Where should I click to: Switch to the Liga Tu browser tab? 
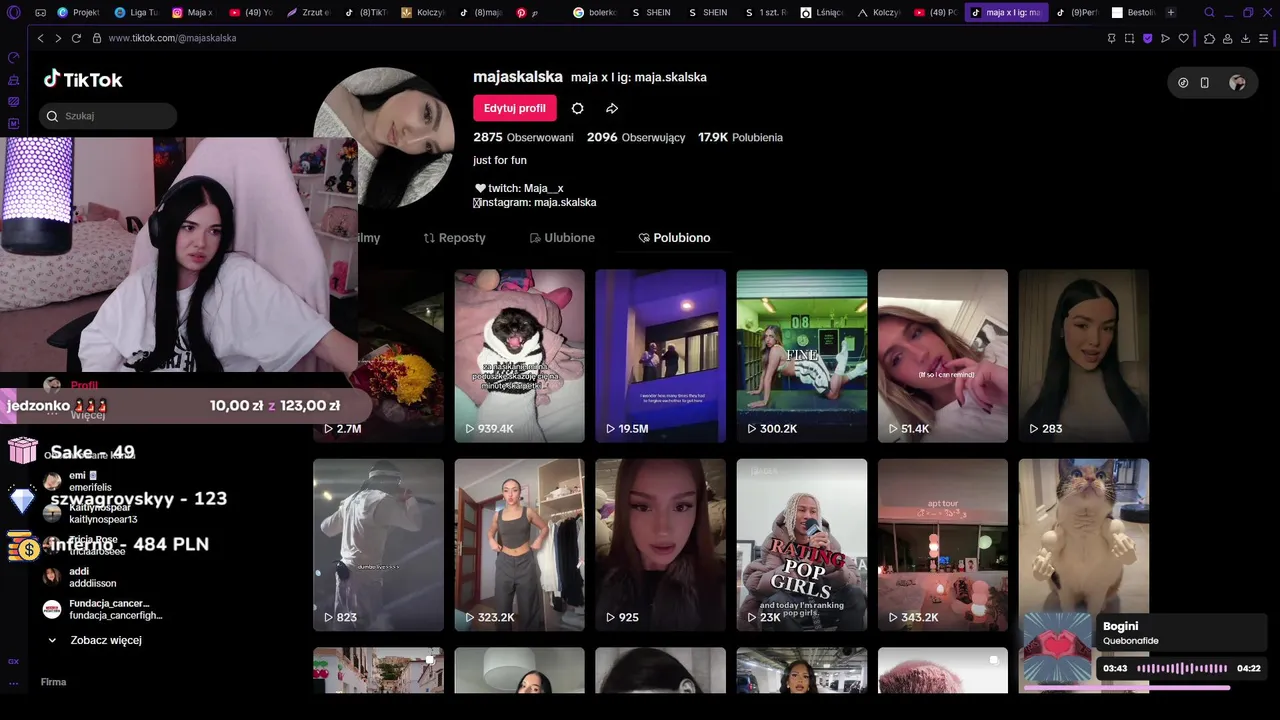point(136,13)
